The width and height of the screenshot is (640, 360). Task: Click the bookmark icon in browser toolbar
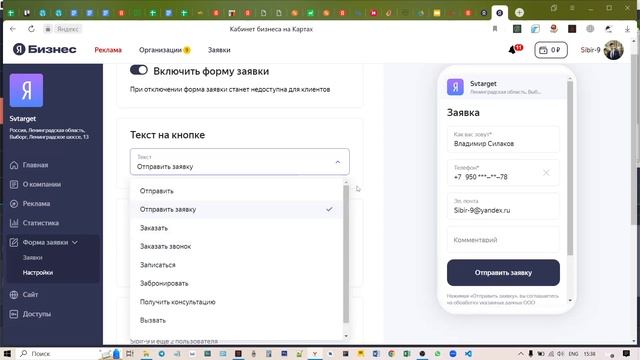(495, 29)
